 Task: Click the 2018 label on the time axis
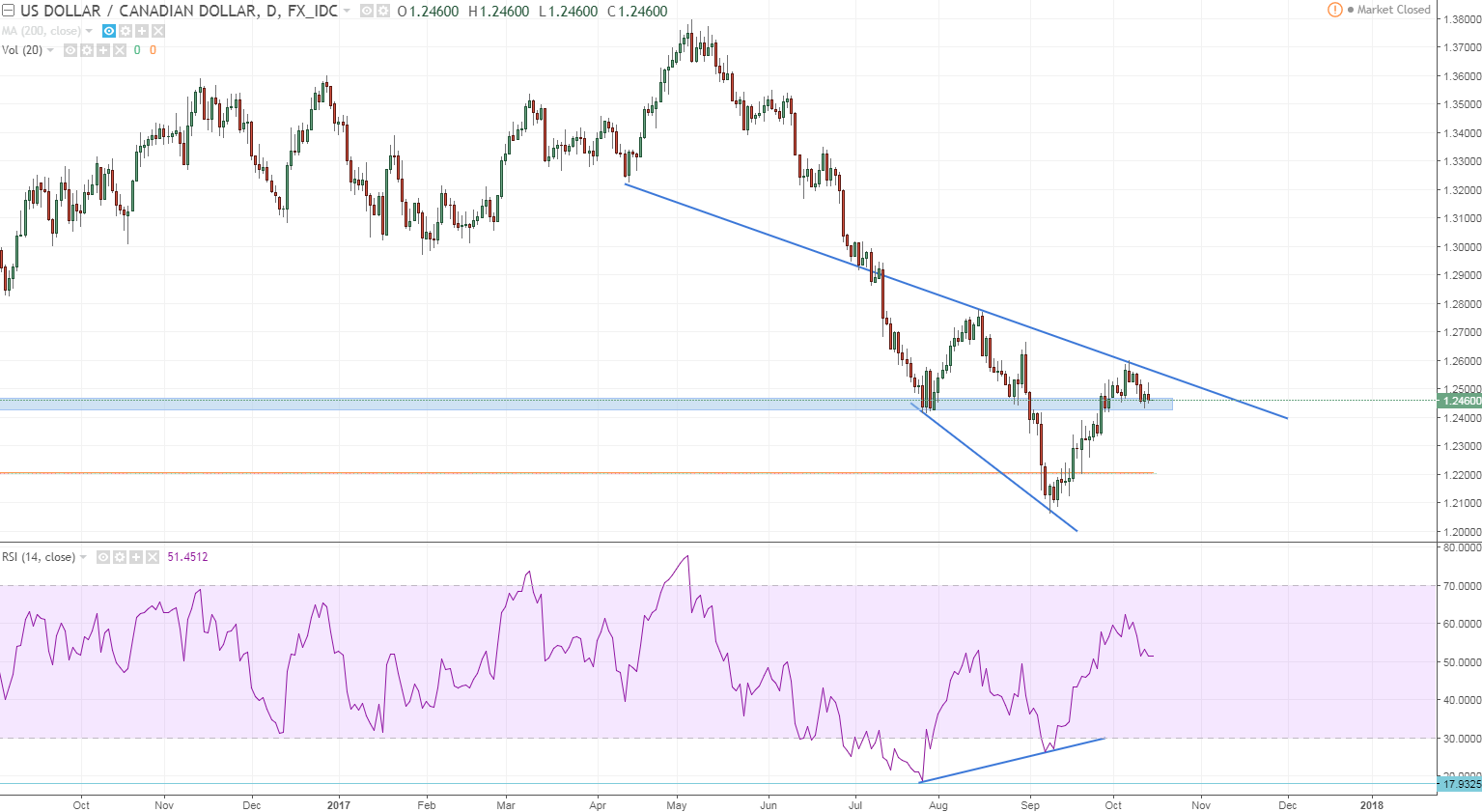1371,805
